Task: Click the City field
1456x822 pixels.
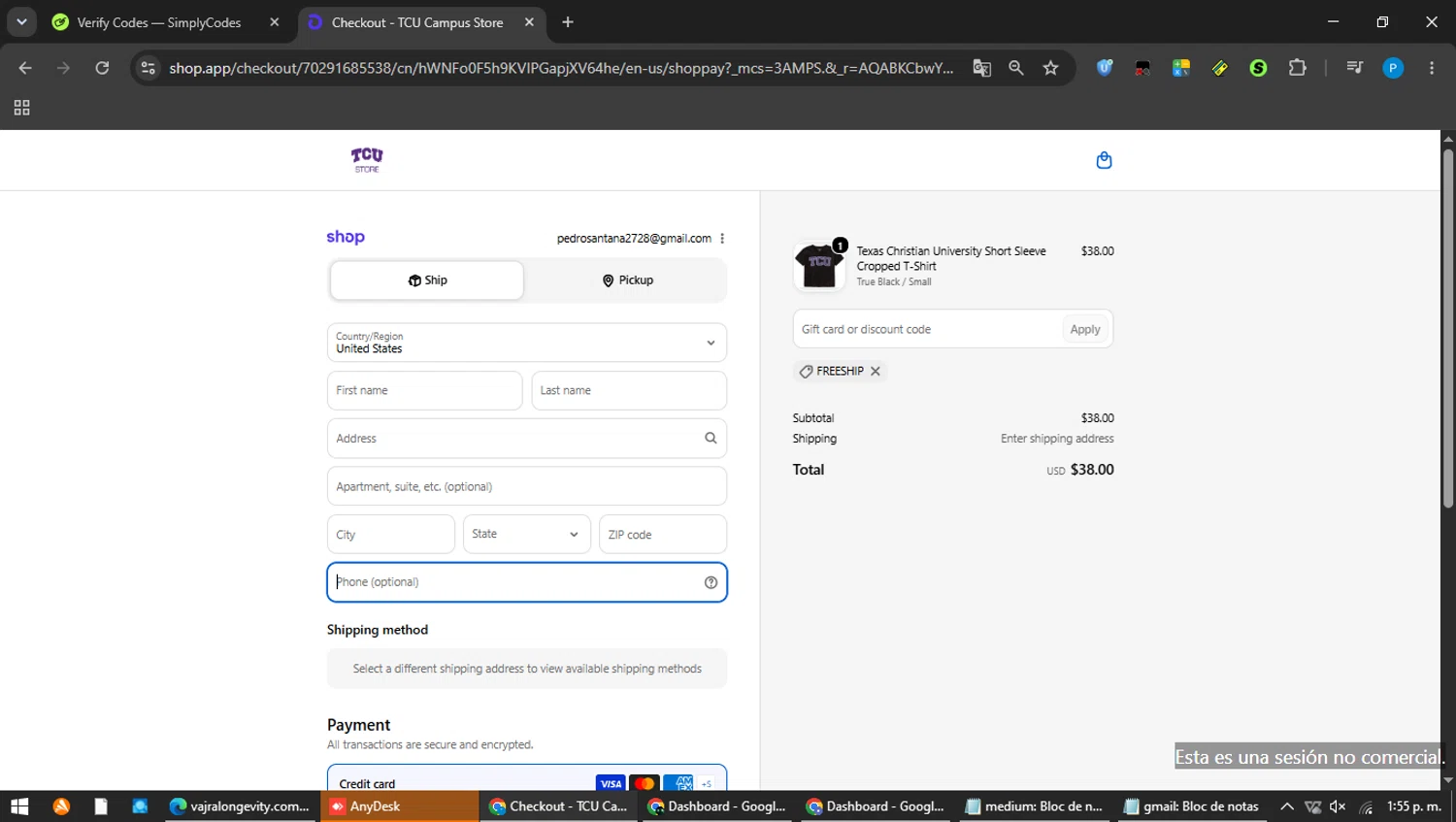Action: click(391, 534)
